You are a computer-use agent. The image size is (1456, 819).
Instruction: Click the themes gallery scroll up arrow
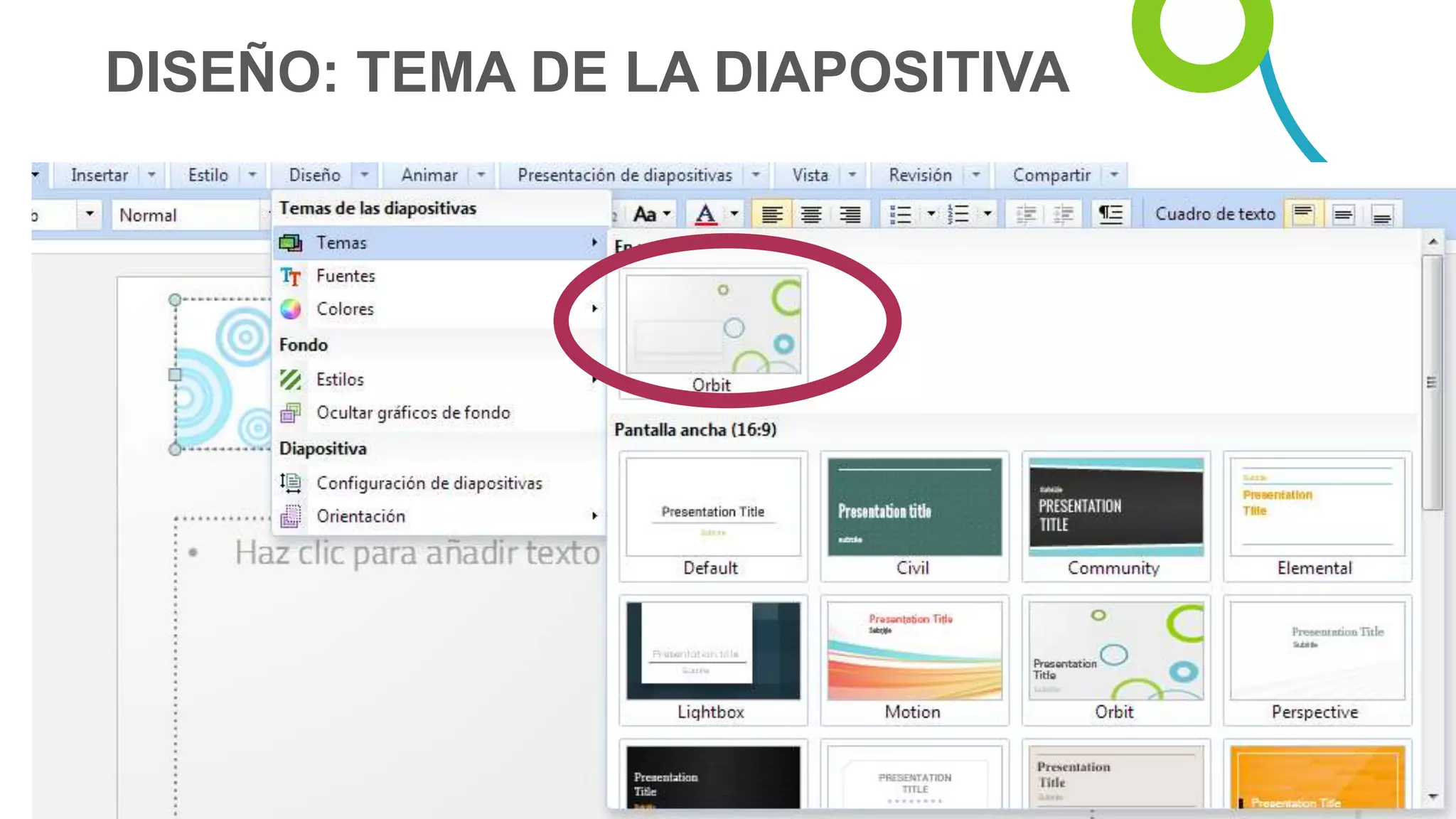click(x=1433, y=242)
